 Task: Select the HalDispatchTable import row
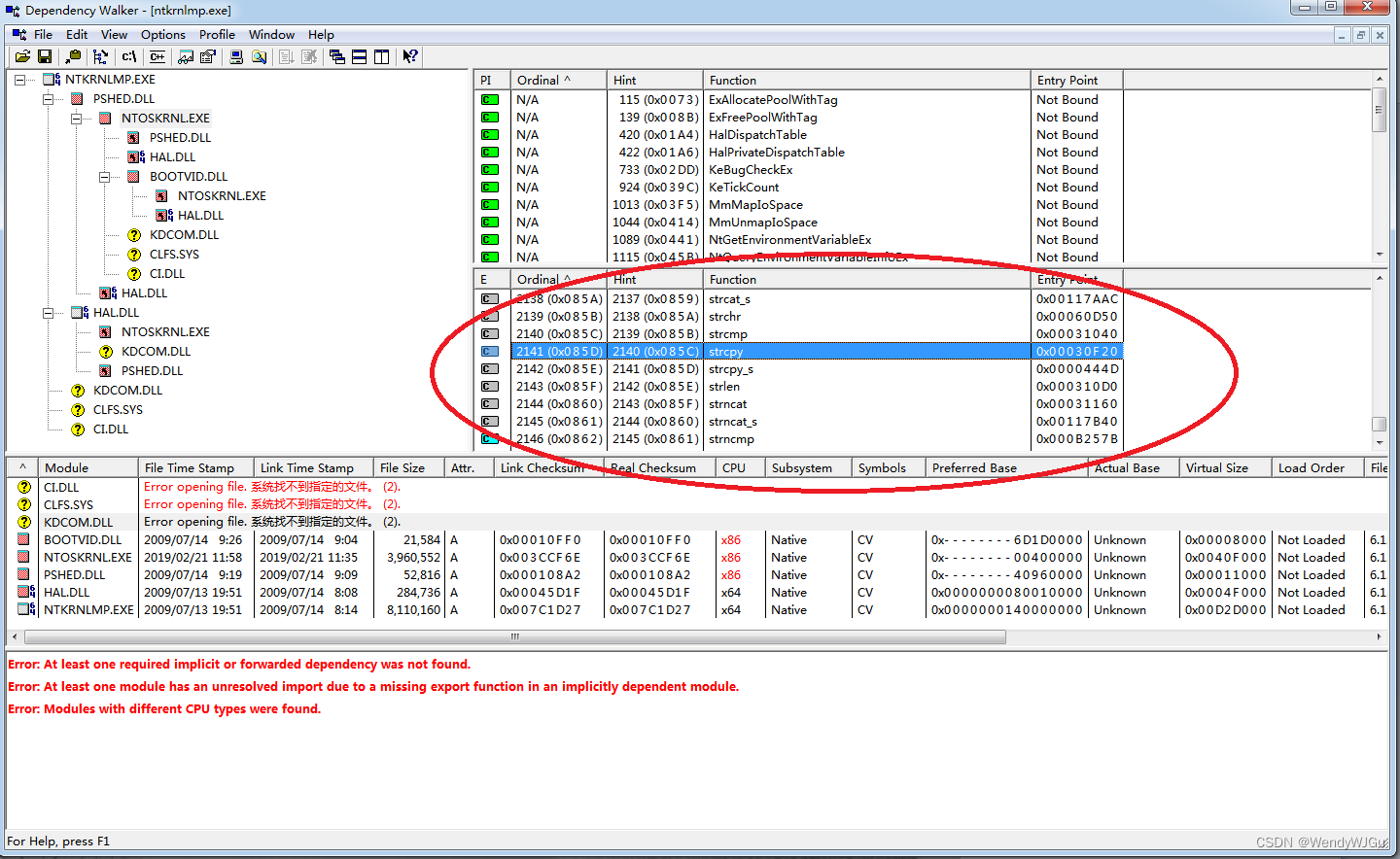click(799, 135)
